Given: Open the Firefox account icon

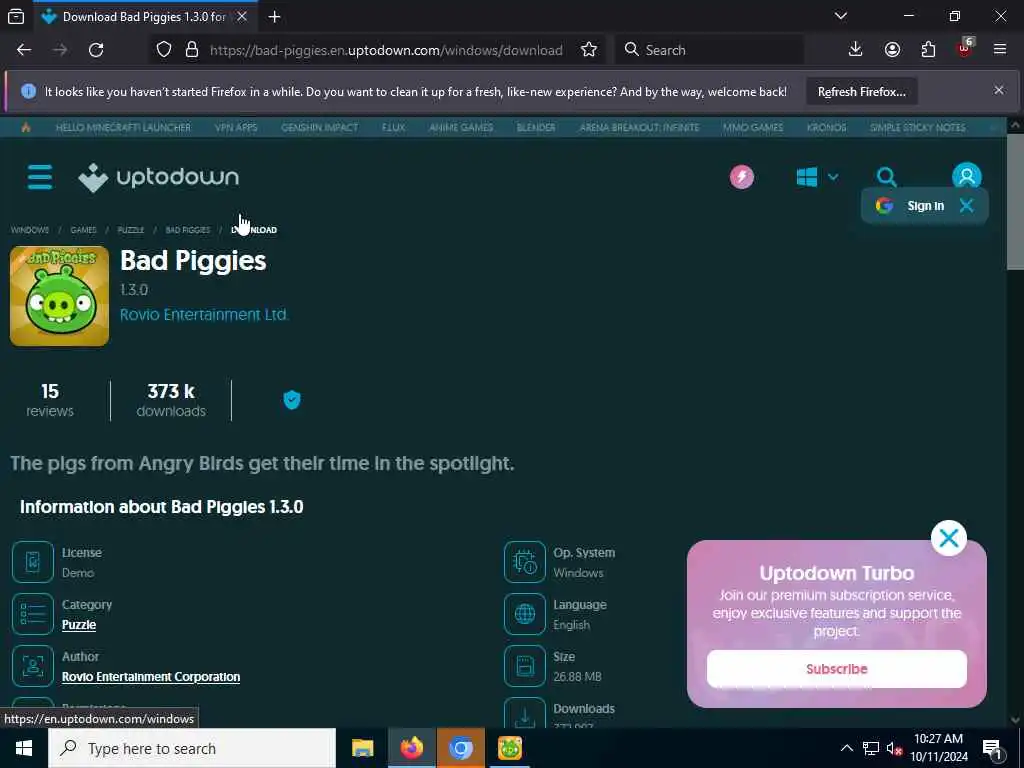Looking at the screenshot, I should 892,50.
